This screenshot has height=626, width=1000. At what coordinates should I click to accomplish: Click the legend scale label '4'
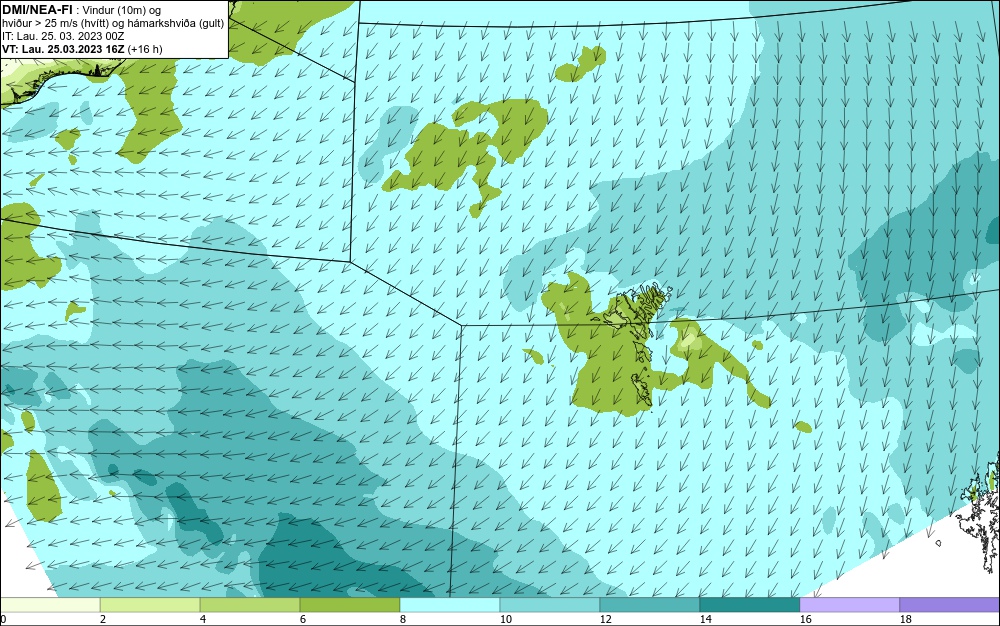click(203, 619)
